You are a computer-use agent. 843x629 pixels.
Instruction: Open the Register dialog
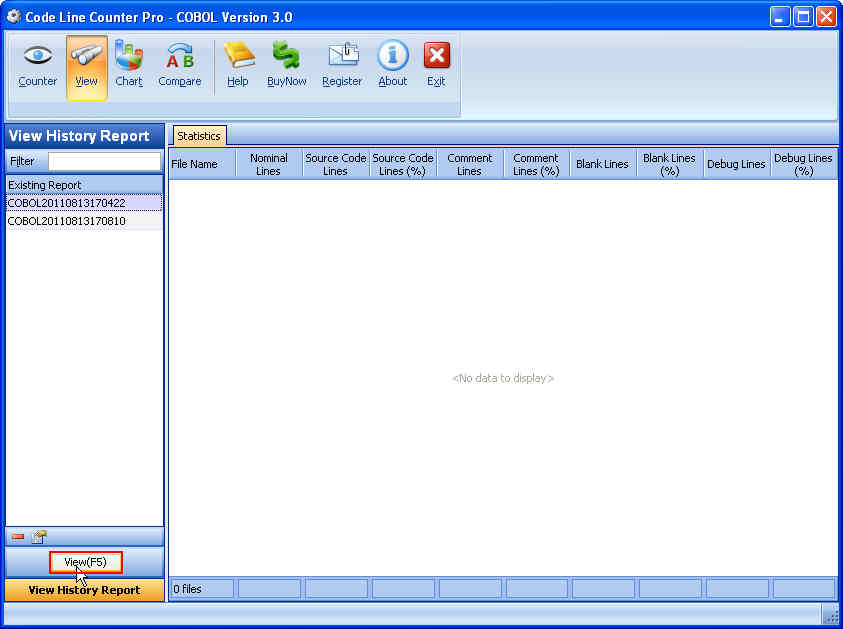click(341, 65)
